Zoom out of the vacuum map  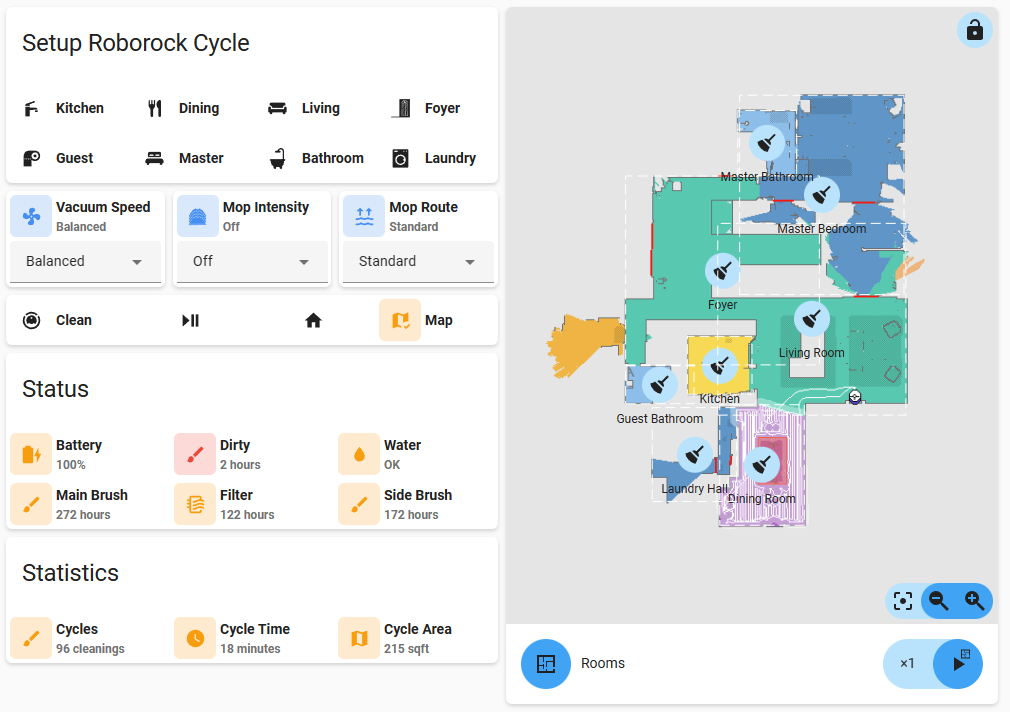pyautogui.click(x=939, y=601)
